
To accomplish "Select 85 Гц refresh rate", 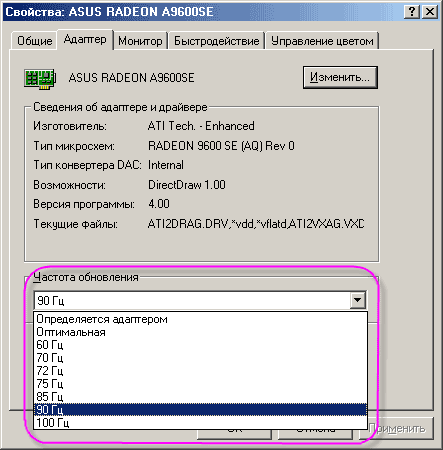I will pos(200,397).
